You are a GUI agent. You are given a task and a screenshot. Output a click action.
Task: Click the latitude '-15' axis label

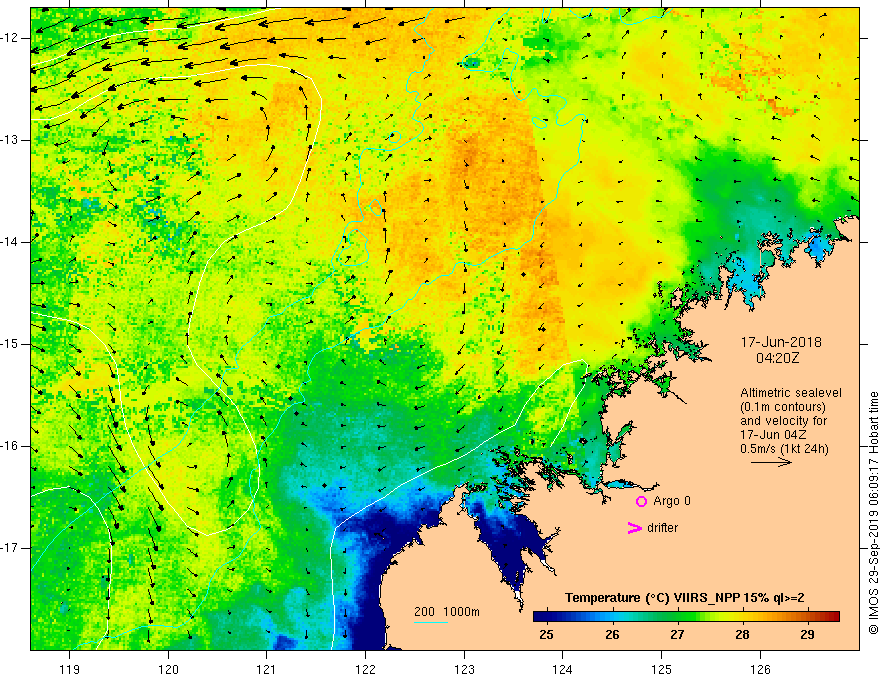click(x=11, y=344)
